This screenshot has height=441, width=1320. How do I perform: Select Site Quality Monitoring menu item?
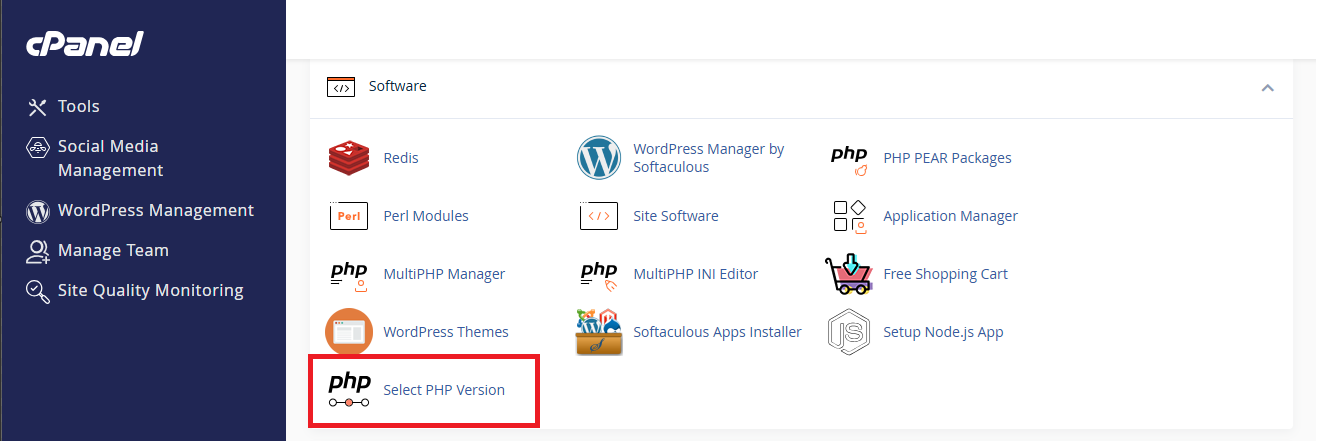pyautogui.click(x=151, y=291)
